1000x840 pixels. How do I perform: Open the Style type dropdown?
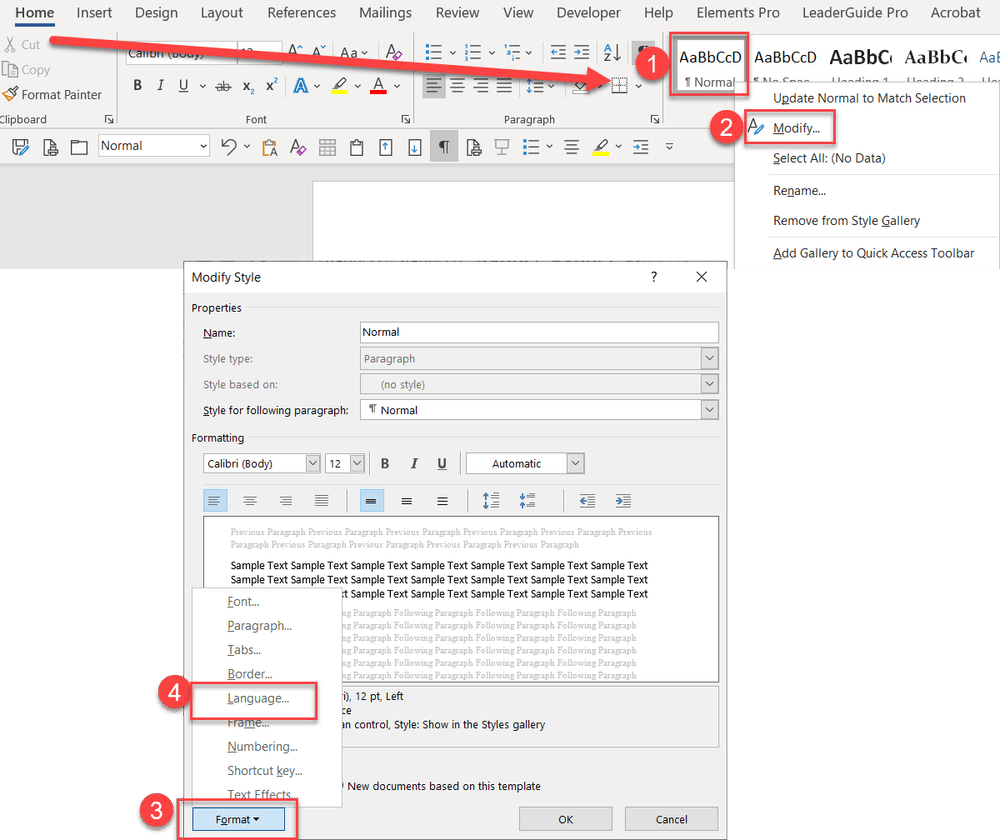(709, 358)
